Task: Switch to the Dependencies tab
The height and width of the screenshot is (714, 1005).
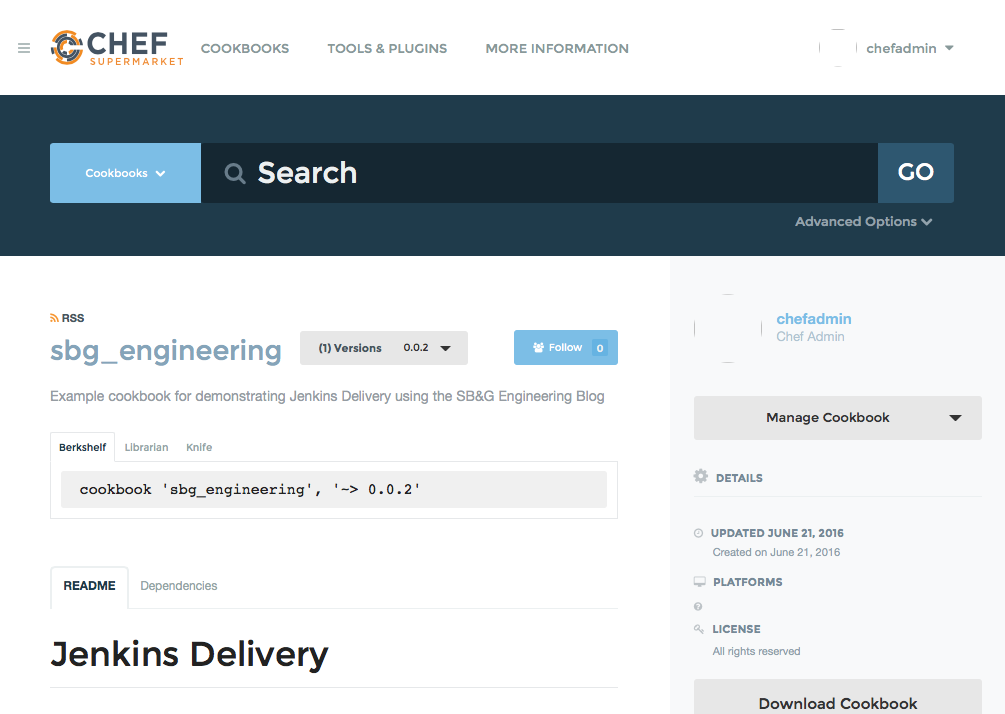Action: coord(179,586)
